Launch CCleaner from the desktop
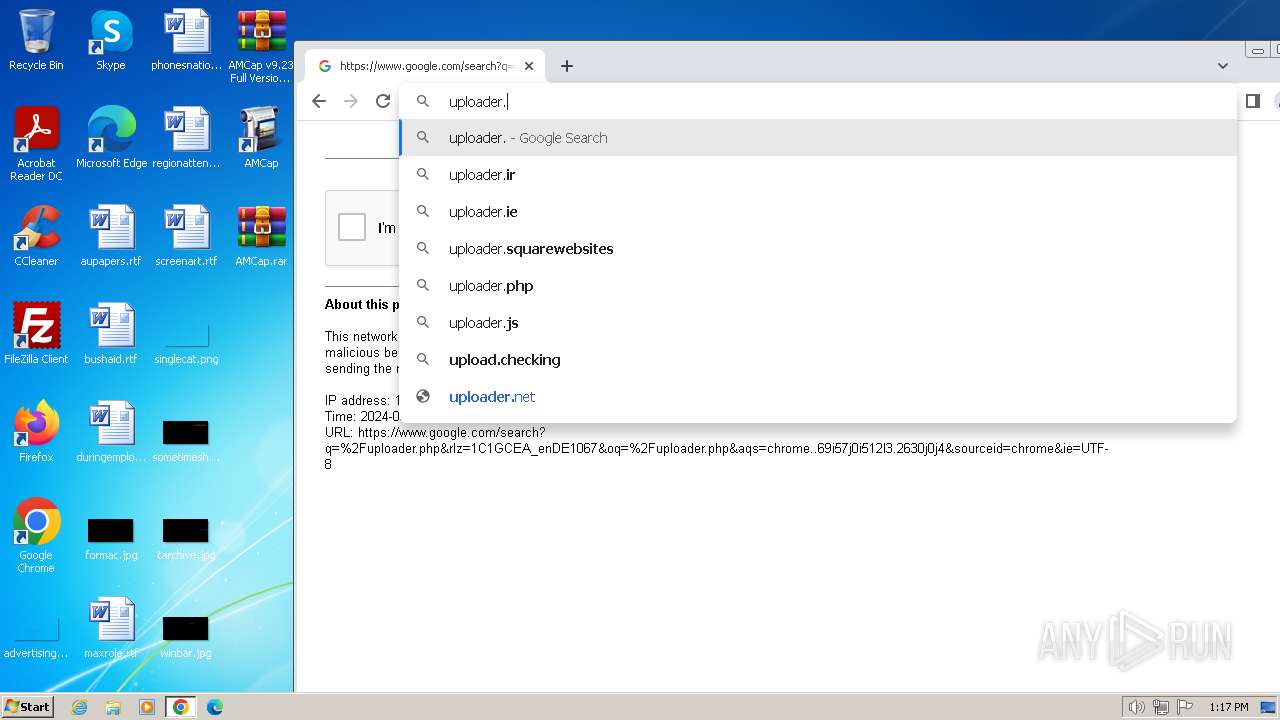Screen dimensions: 1280x720 36,236
